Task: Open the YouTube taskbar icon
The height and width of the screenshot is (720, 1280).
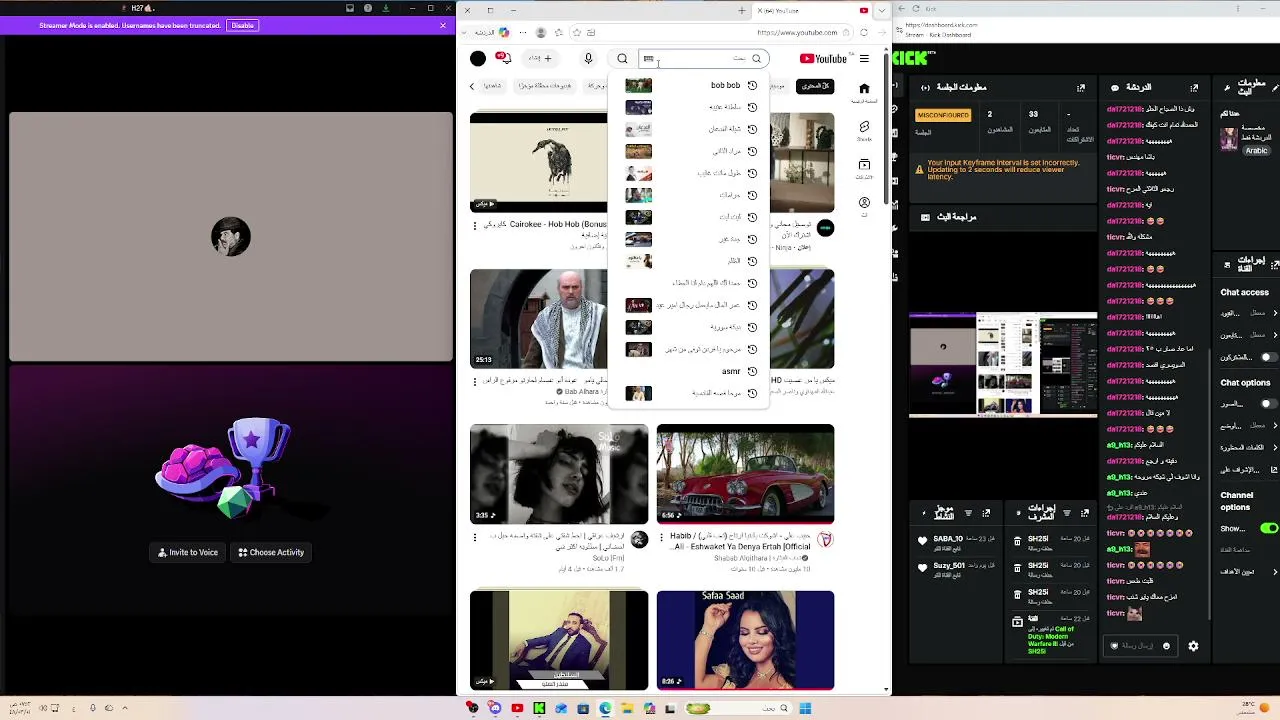Action: (x=517, y=709)
